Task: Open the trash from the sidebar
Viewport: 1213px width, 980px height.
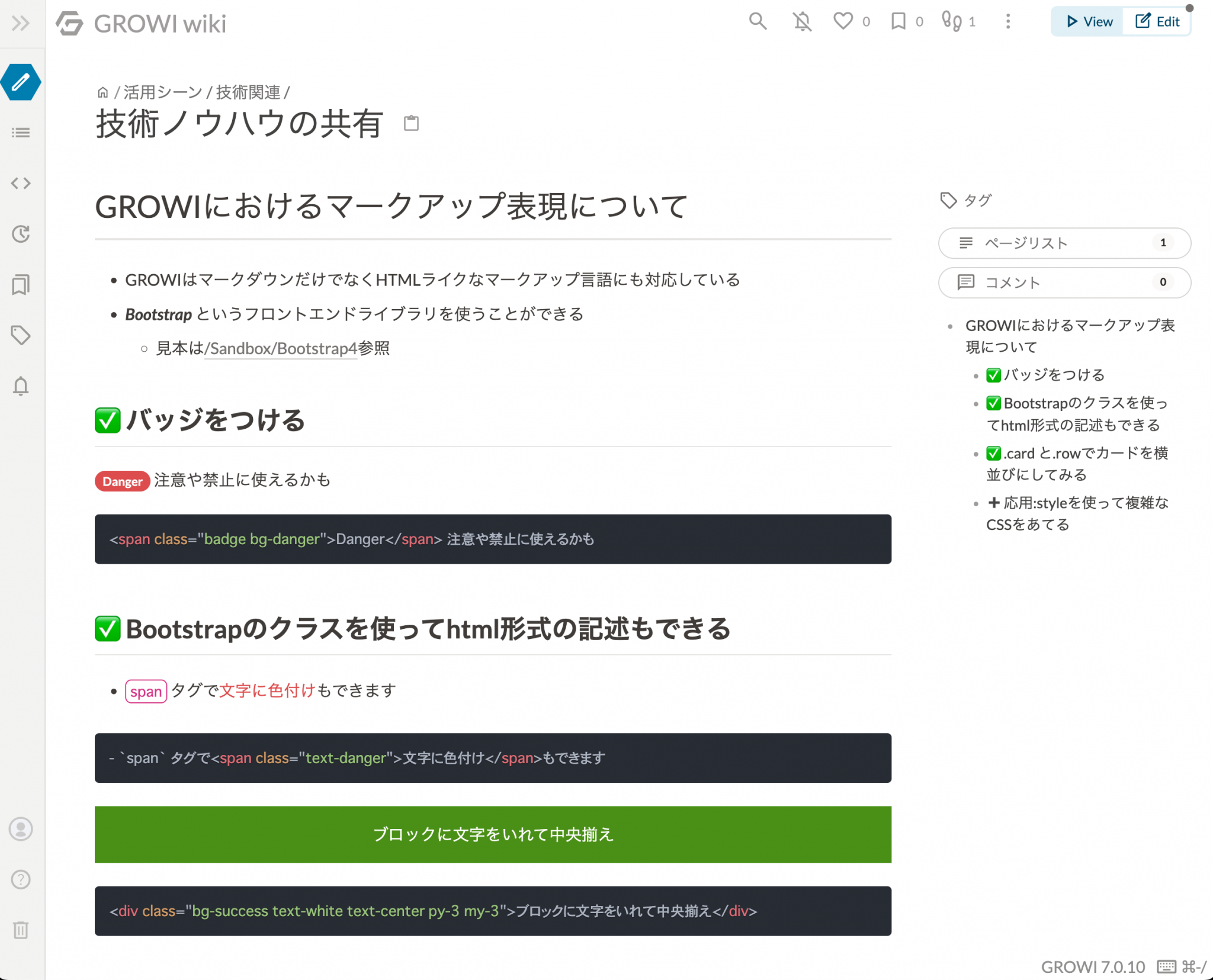Action: pyautogui.click(x=21, y=930)
